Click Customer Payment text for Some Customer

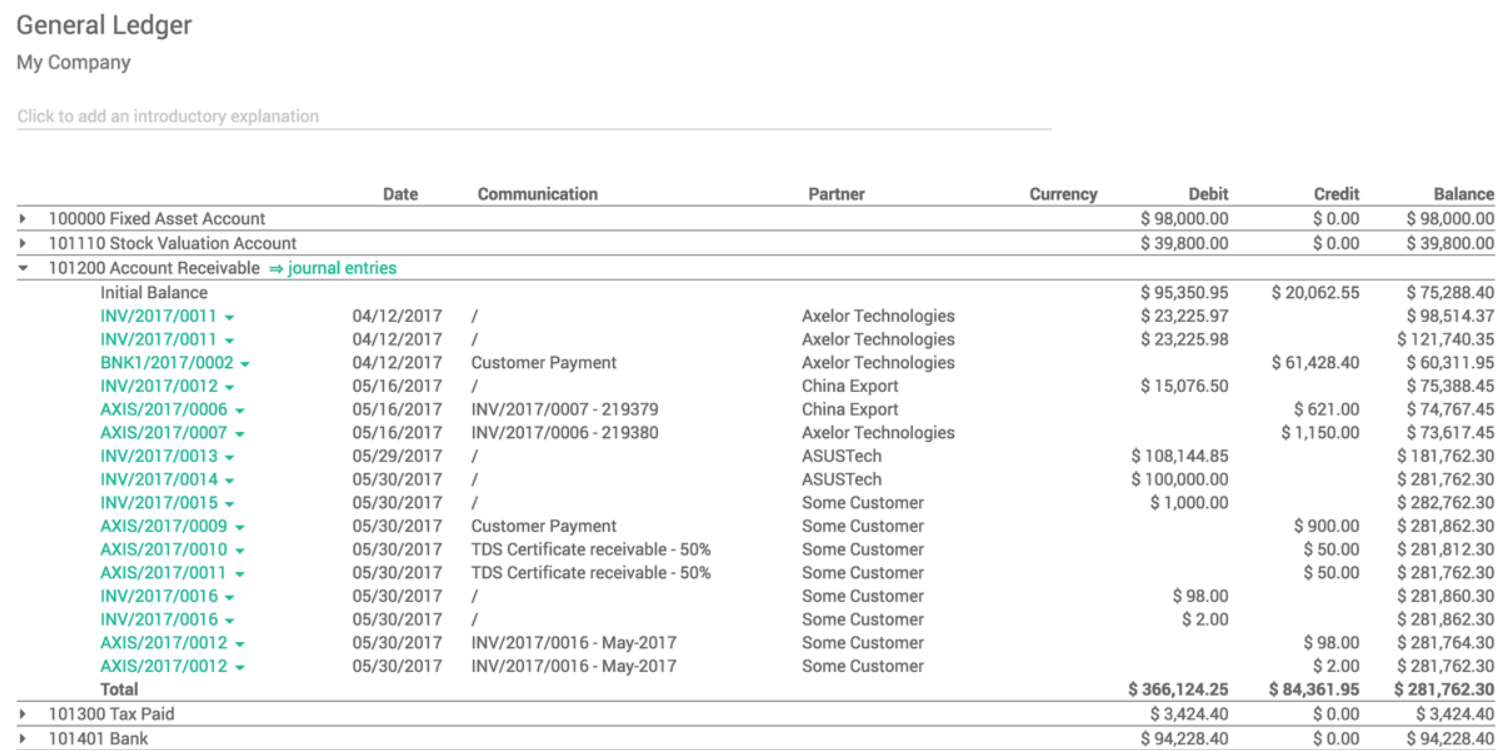pos(544,526)
